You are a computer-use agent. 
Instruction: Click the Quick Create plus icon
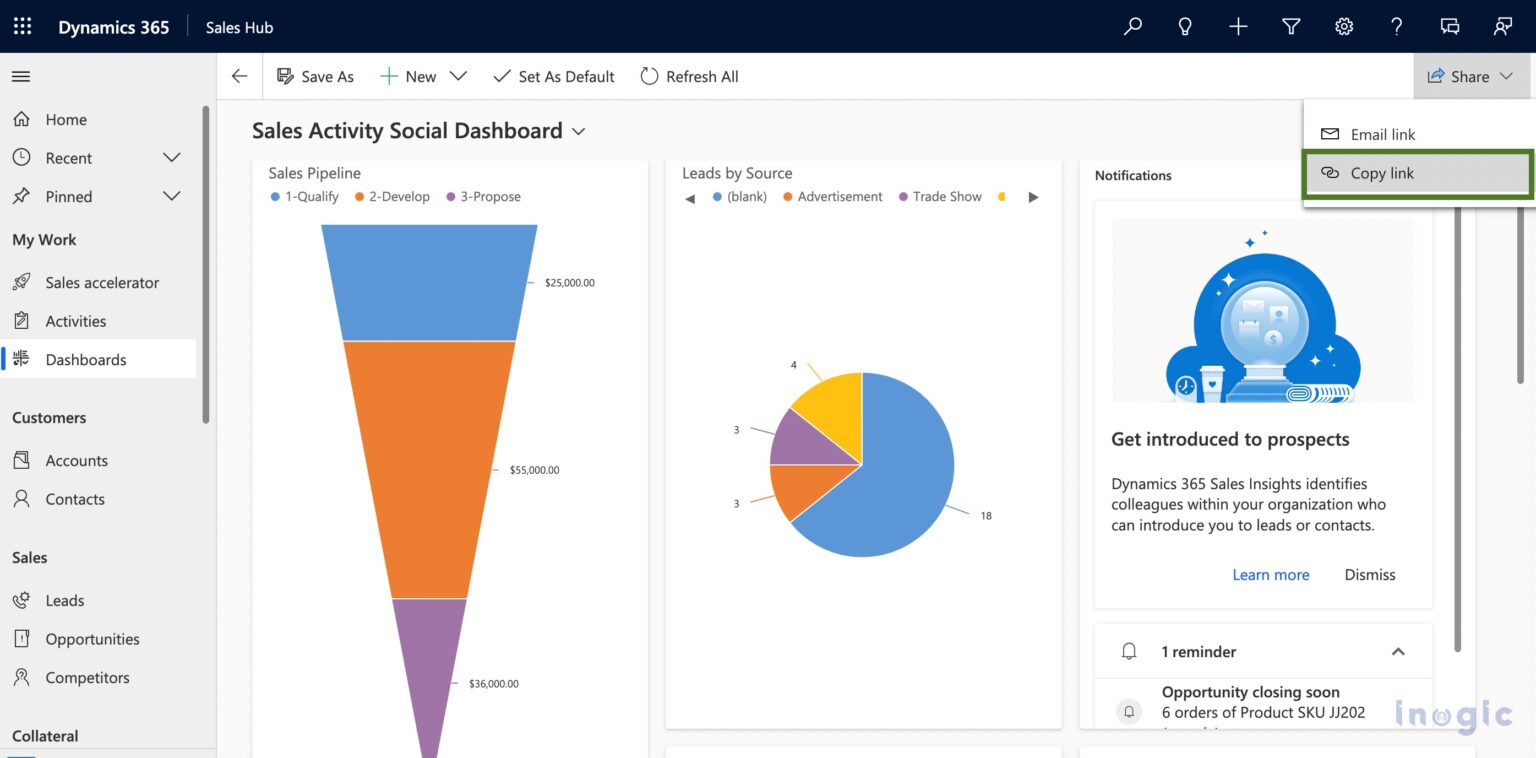[1237, 26]
